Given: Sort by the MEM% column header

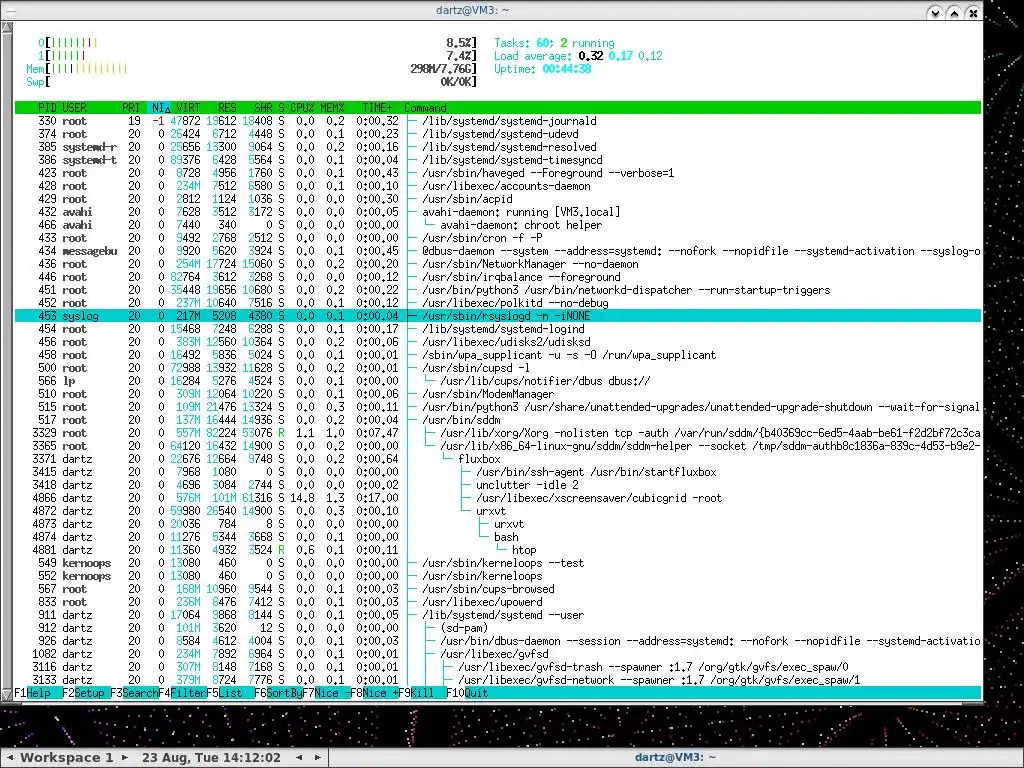Looking at the screenshot, I should pos(332,108).
